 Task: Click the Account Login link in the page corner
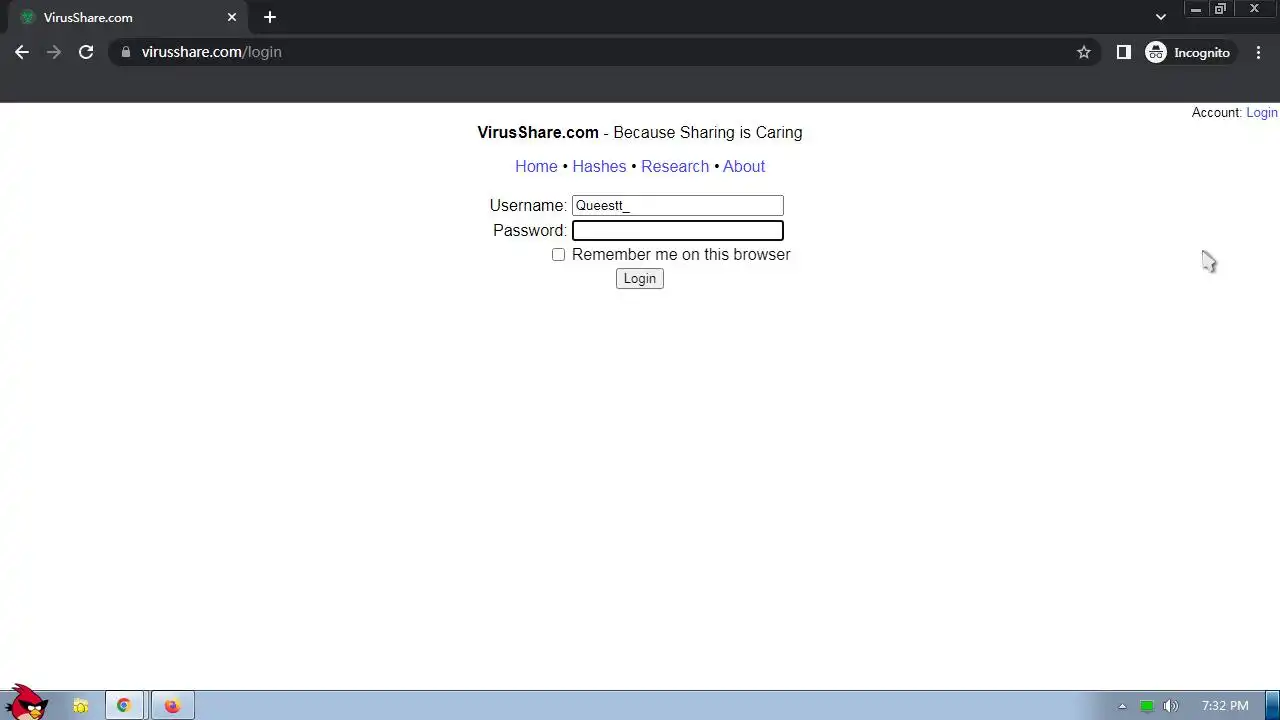pyautogui.click(x=1262, y=112)
